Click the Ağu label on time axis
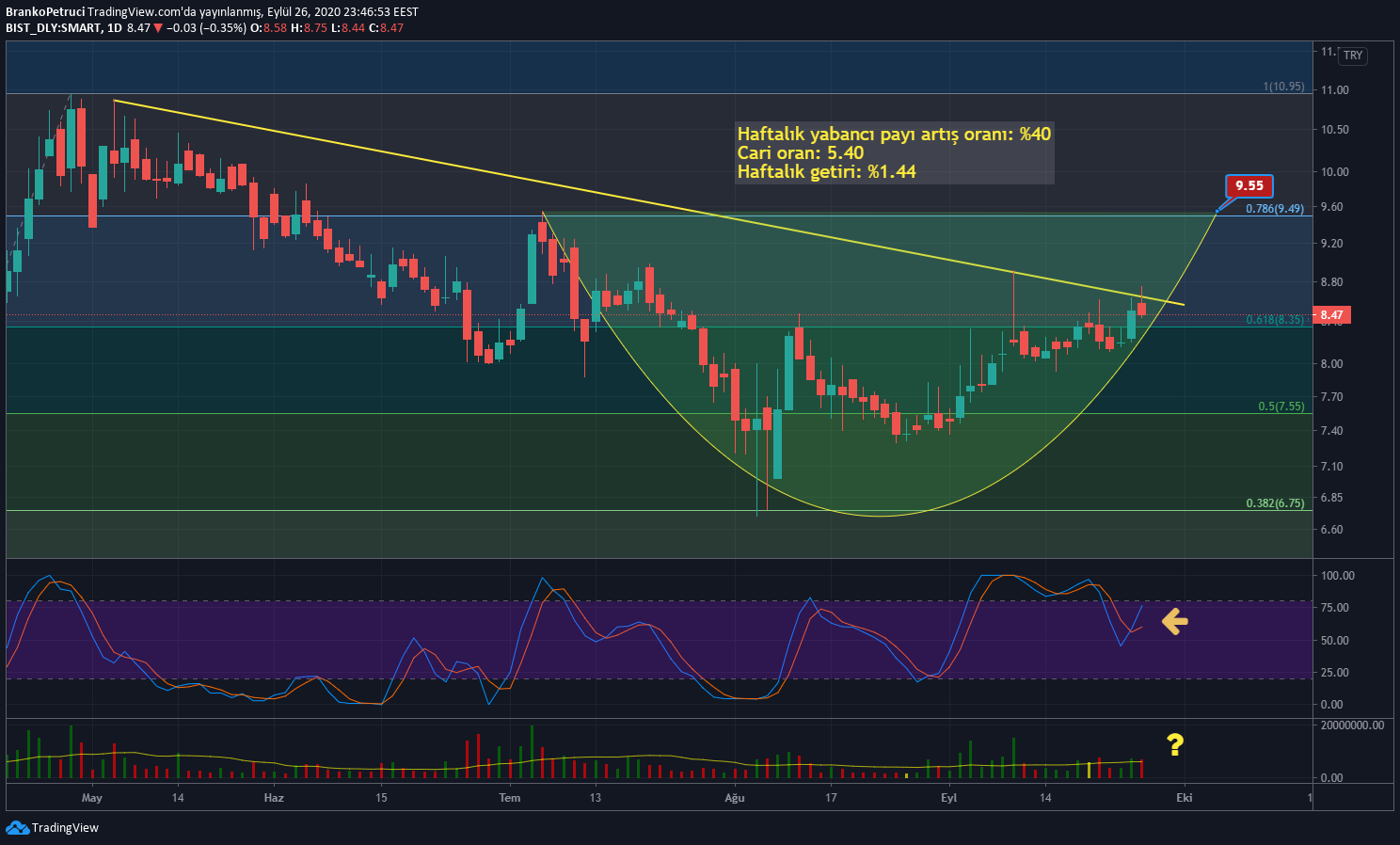Screen dimensions: 1400x845 [x=734, y=798]
